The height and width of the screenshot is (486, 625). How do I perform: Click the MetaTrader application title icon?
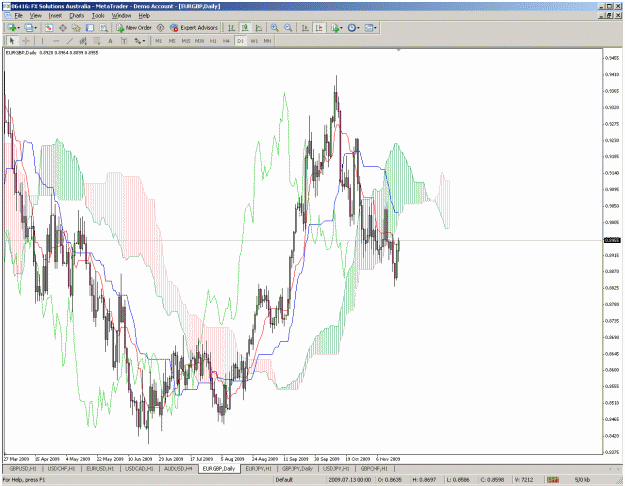point(6,6)
